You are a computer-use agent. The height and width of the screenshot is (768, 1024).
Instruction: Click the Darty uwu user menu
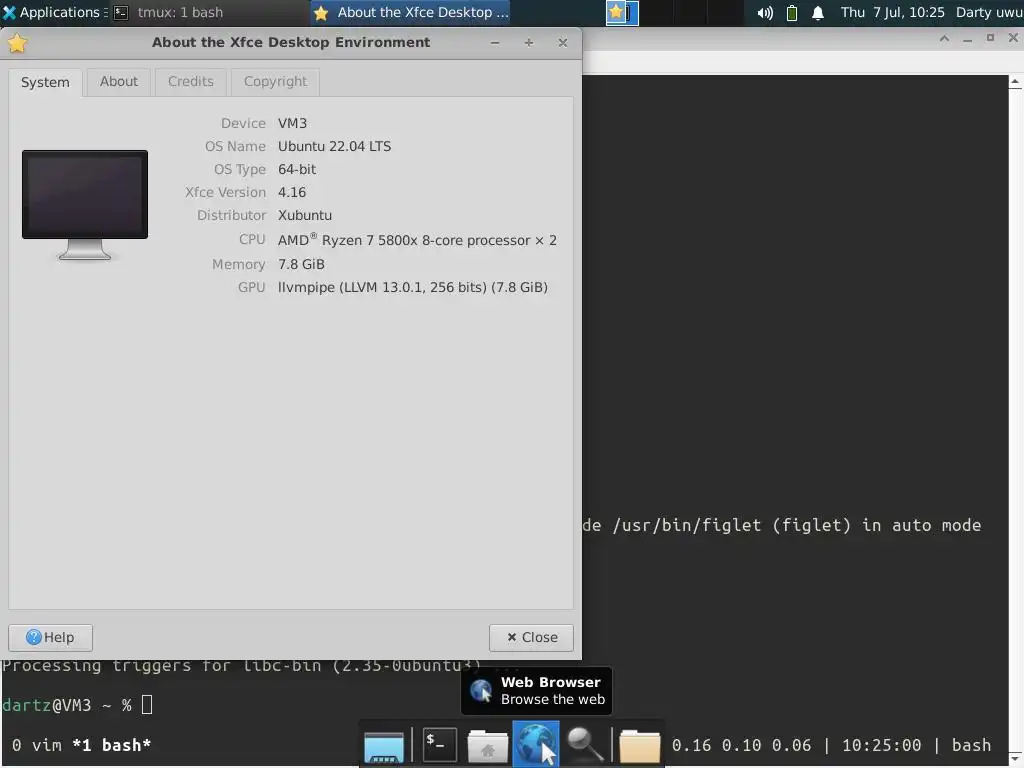tap(989, 12)
